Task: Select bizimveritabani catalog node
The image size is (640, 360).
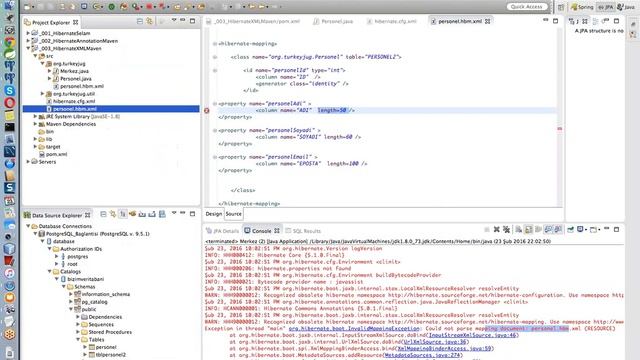Action: (86, 279)
